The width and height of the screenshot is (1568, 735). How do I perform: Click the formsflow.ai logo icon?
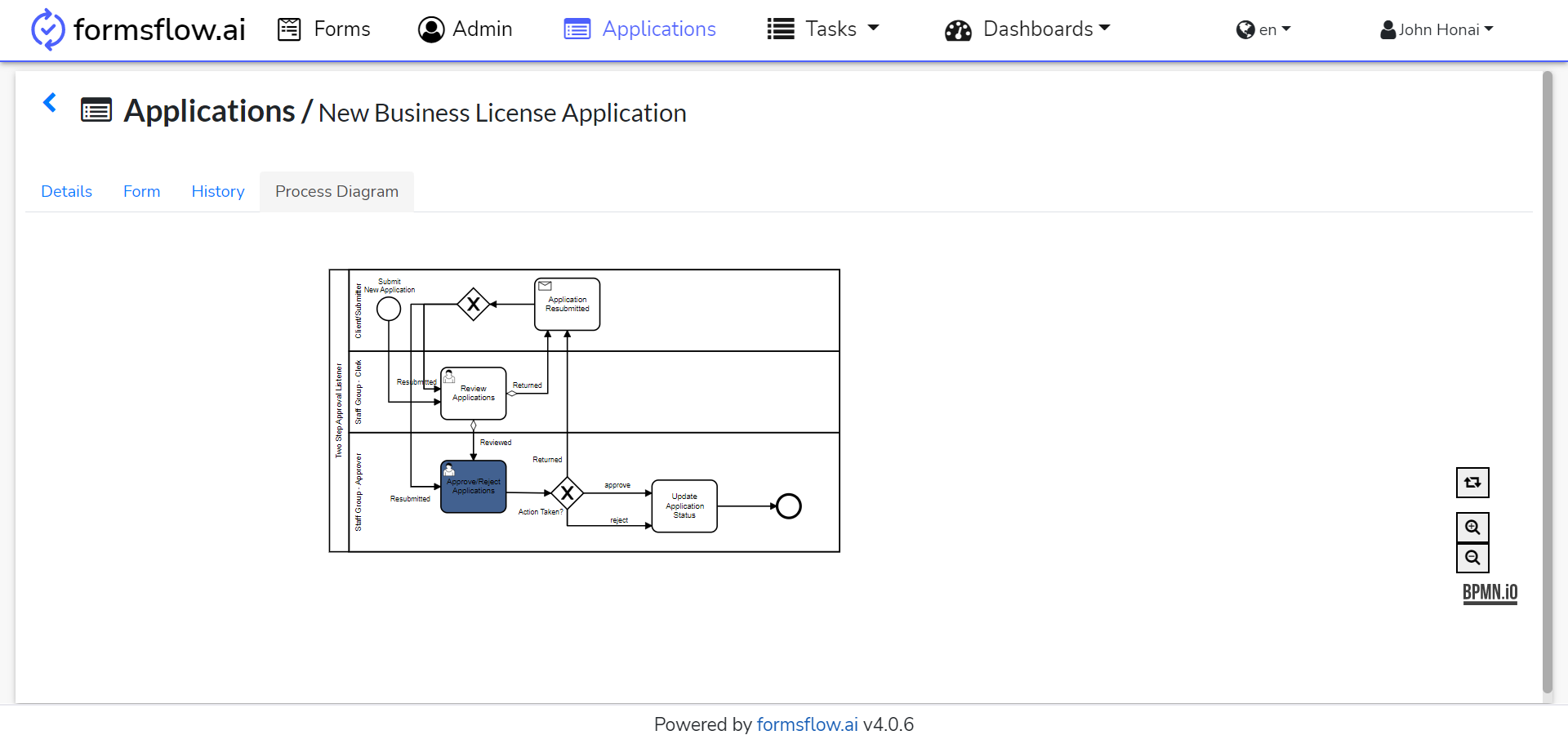coord(47,29)
